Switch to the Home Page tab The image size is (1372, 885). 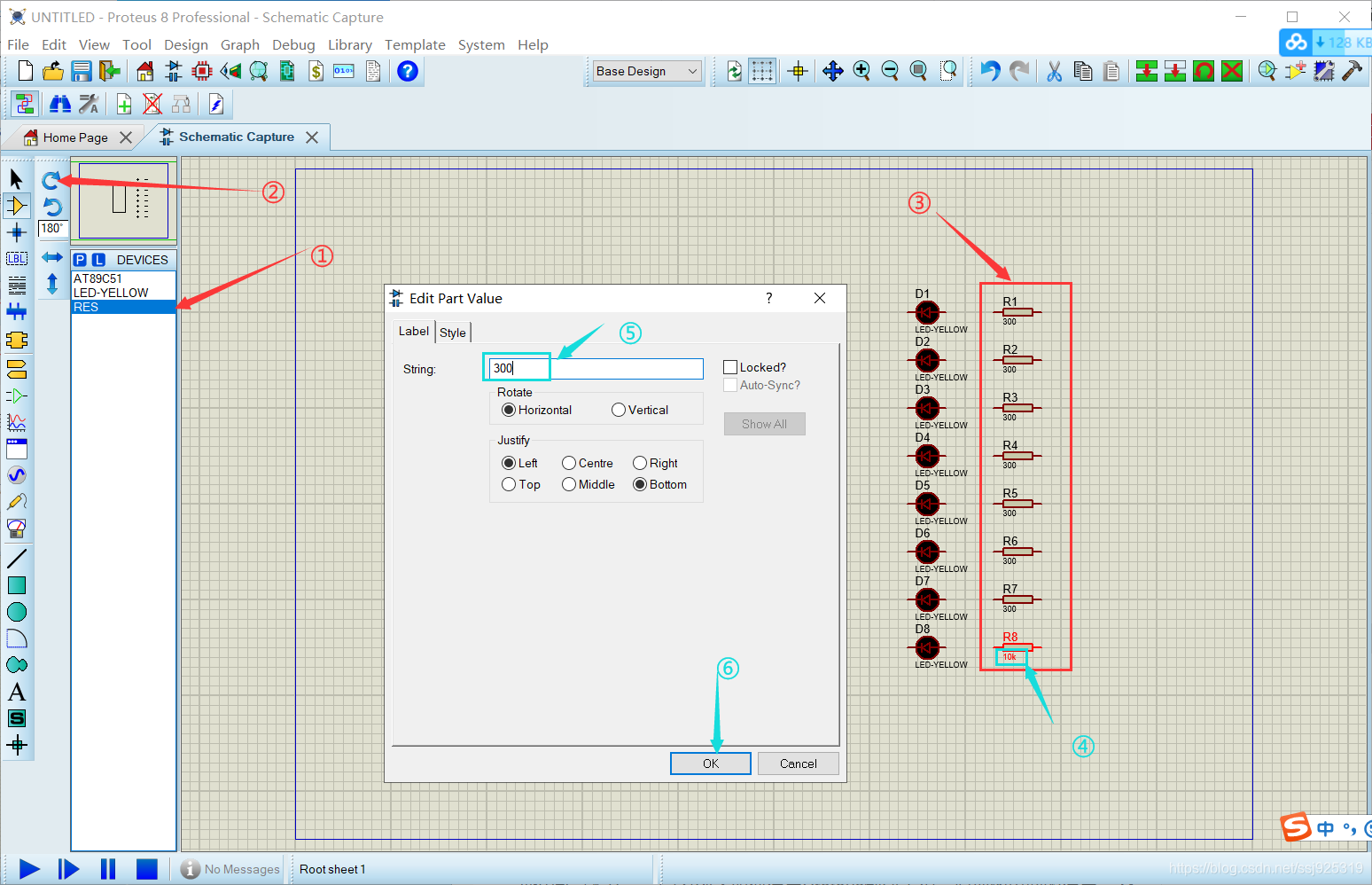click(x=75, y=137)
